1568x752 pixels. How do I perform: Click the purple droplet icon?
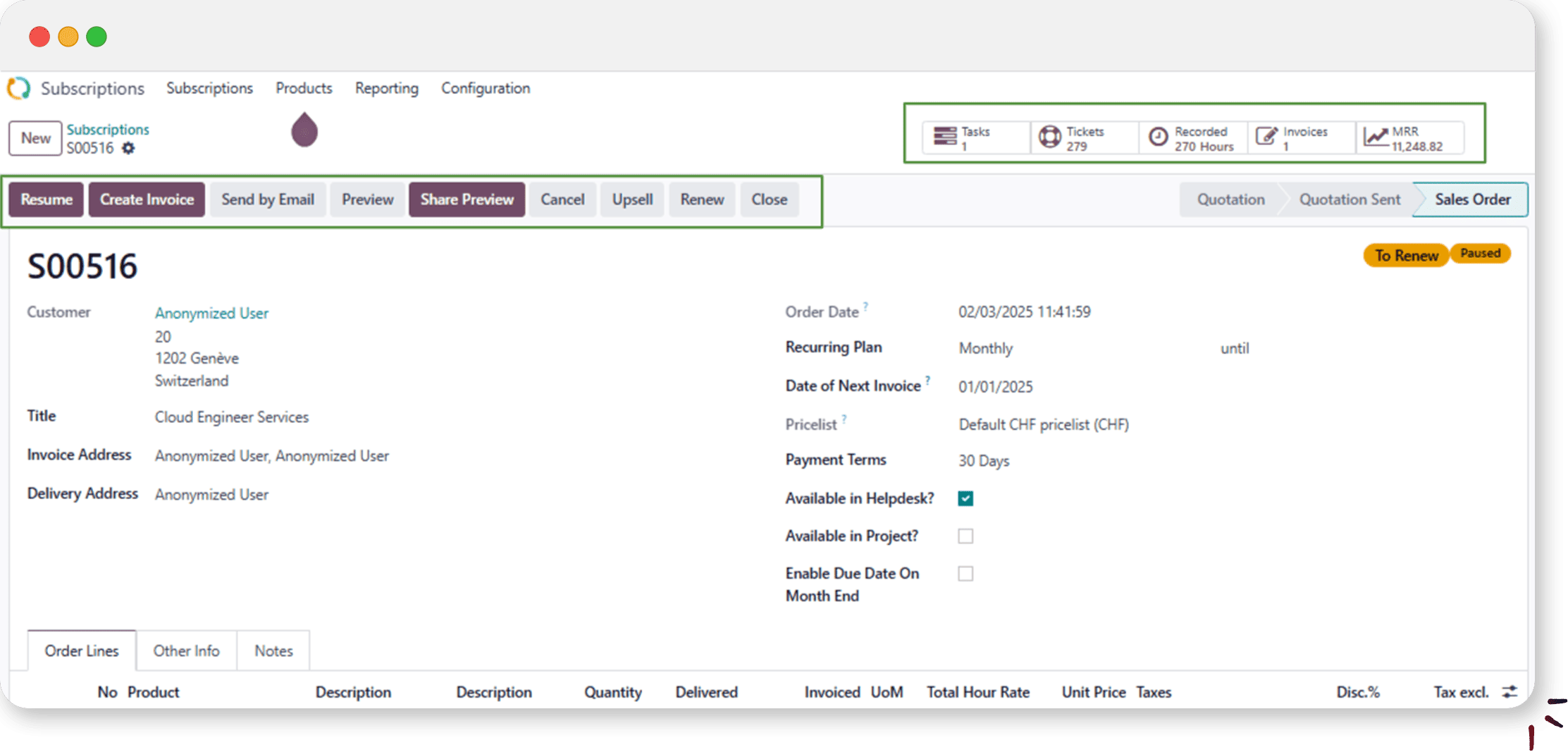pyautogui.click(x=304, y=130)
